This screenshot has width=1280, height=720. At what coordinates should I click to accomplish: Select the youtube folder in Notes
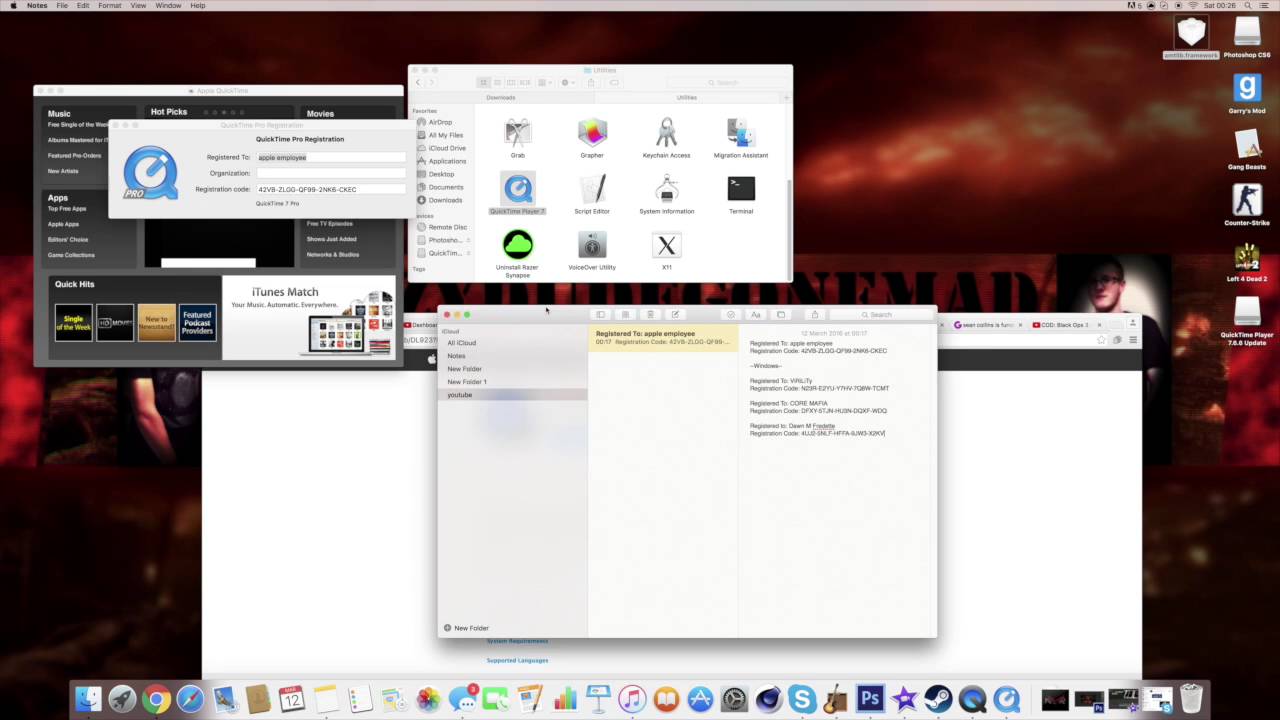click(x=513, y=395)
